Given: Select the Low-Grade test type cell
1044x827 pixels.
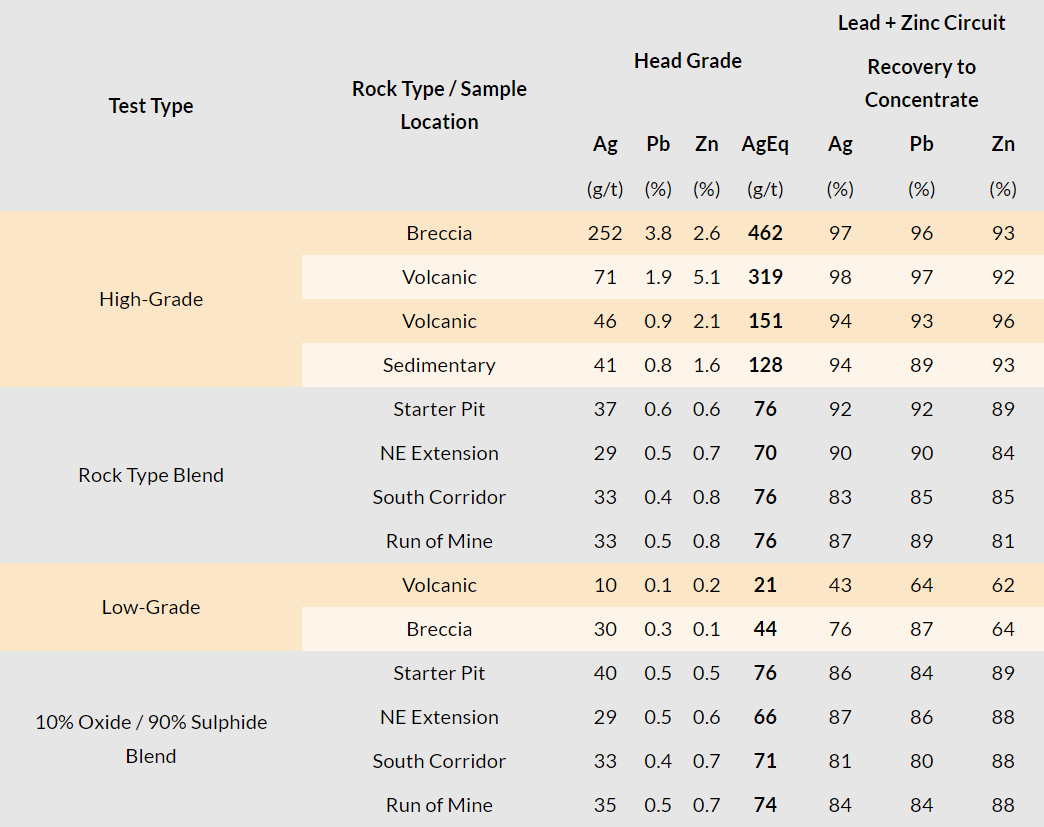Looking at the screenshot, I should 151,607.
